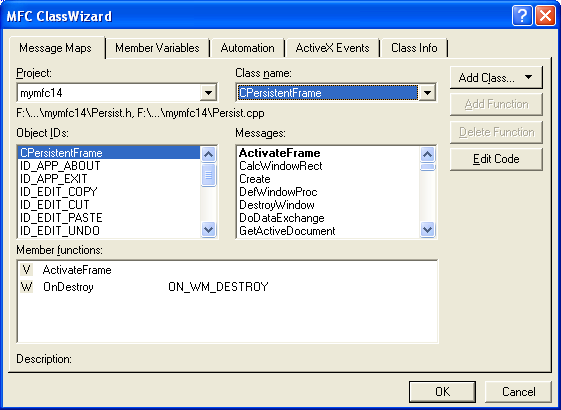This screenshot has width=561, height=410.
Task: Select CPersistentFrame in Object IDs list
Action: click(109, 153)
